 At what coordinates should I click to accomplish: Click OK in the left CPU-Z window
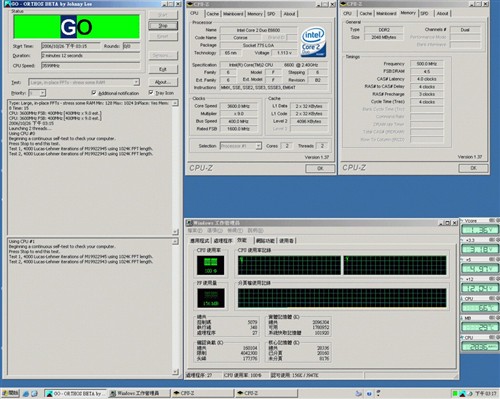(320, 168)
